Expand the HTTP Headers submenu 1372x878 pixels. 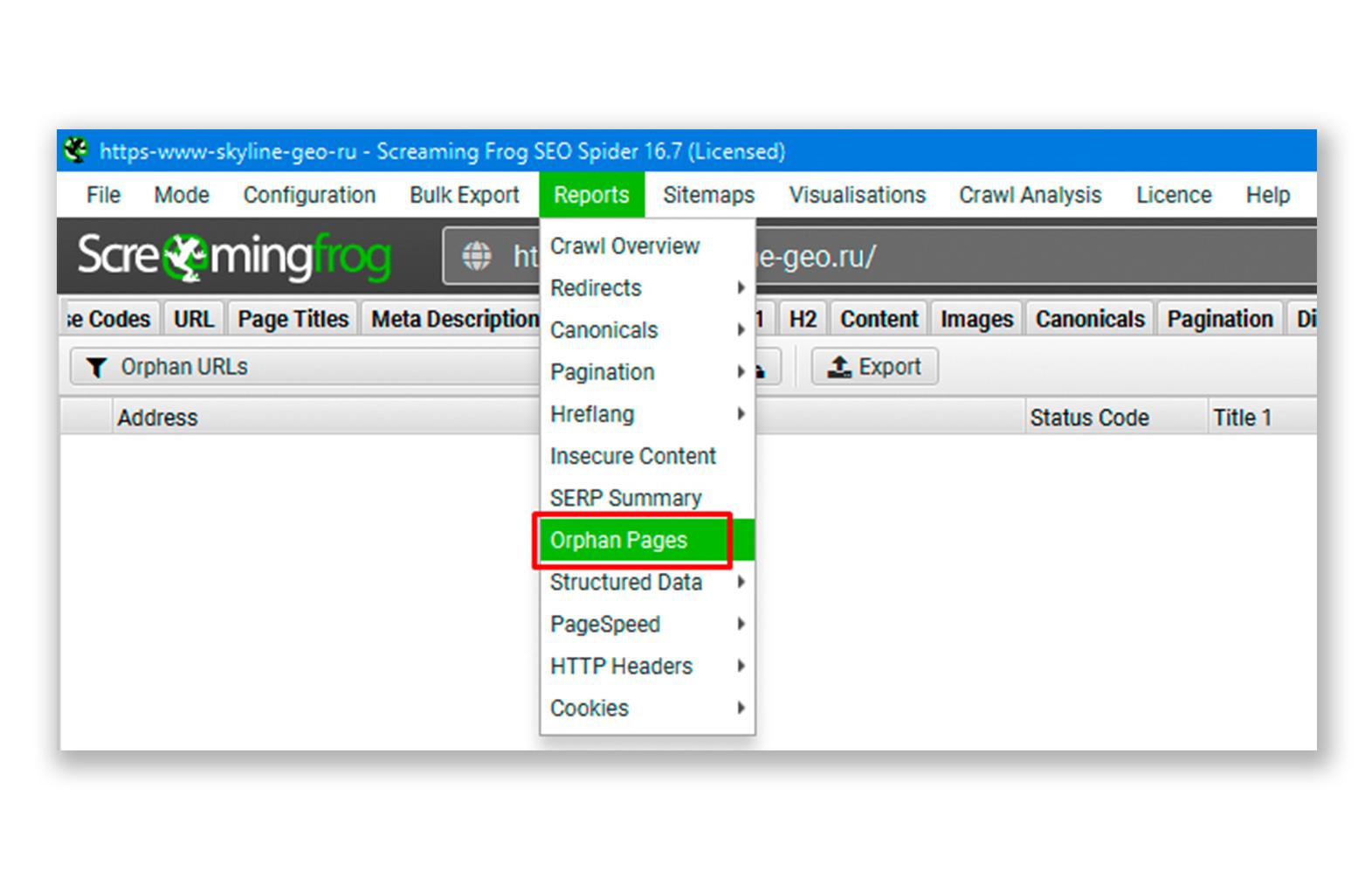[647, 666]
